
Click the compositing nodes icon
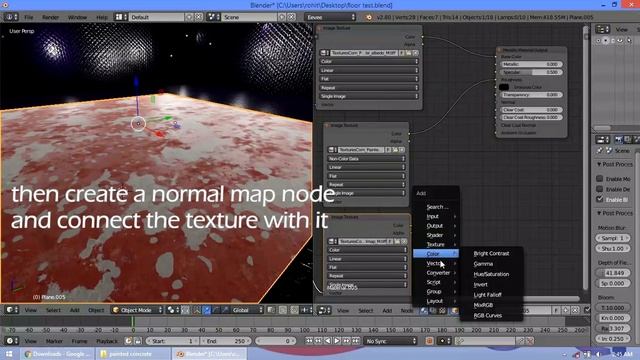433,311
